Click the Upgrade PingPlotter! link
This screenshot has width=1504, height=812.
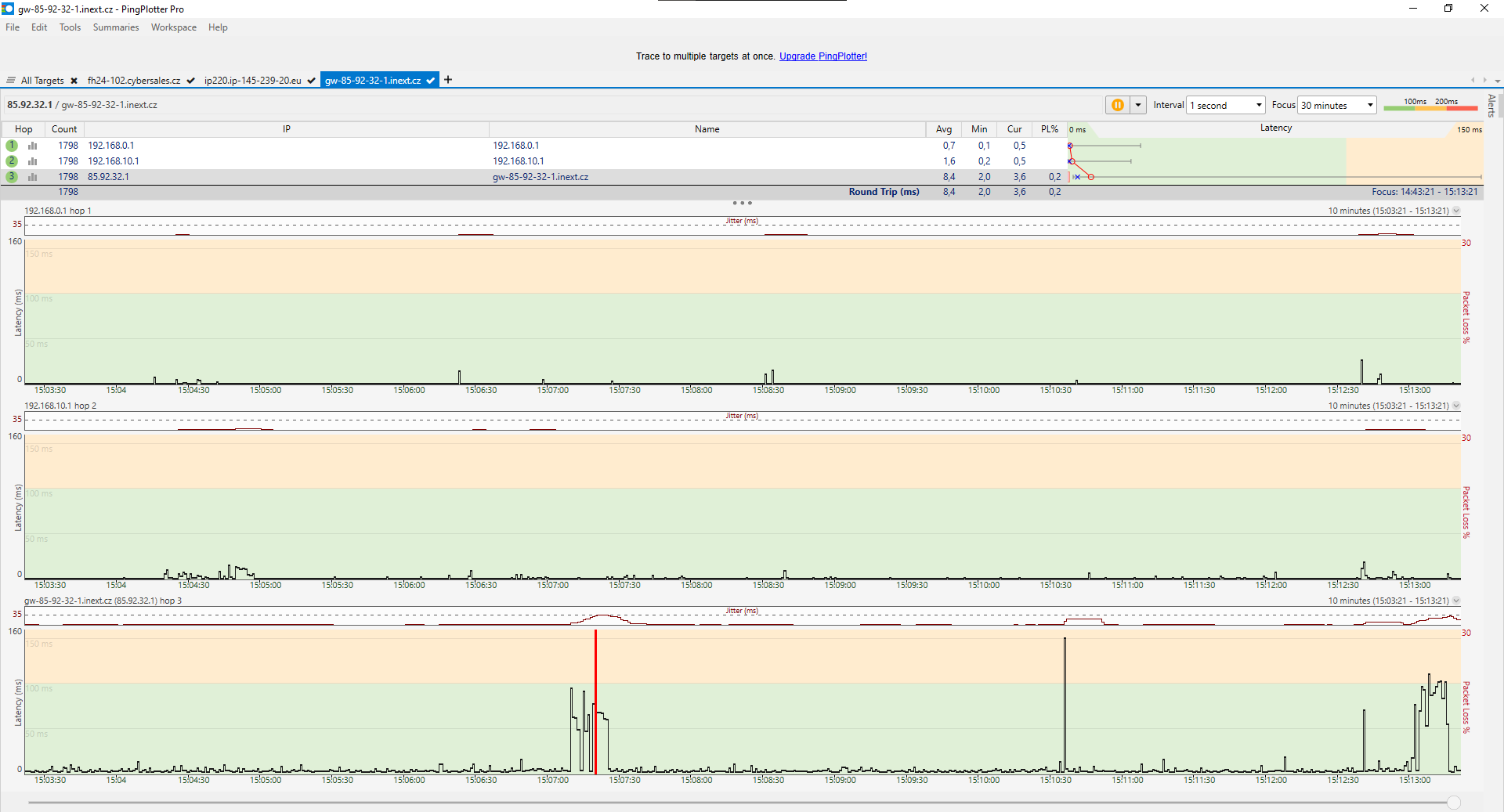[822, 56]
